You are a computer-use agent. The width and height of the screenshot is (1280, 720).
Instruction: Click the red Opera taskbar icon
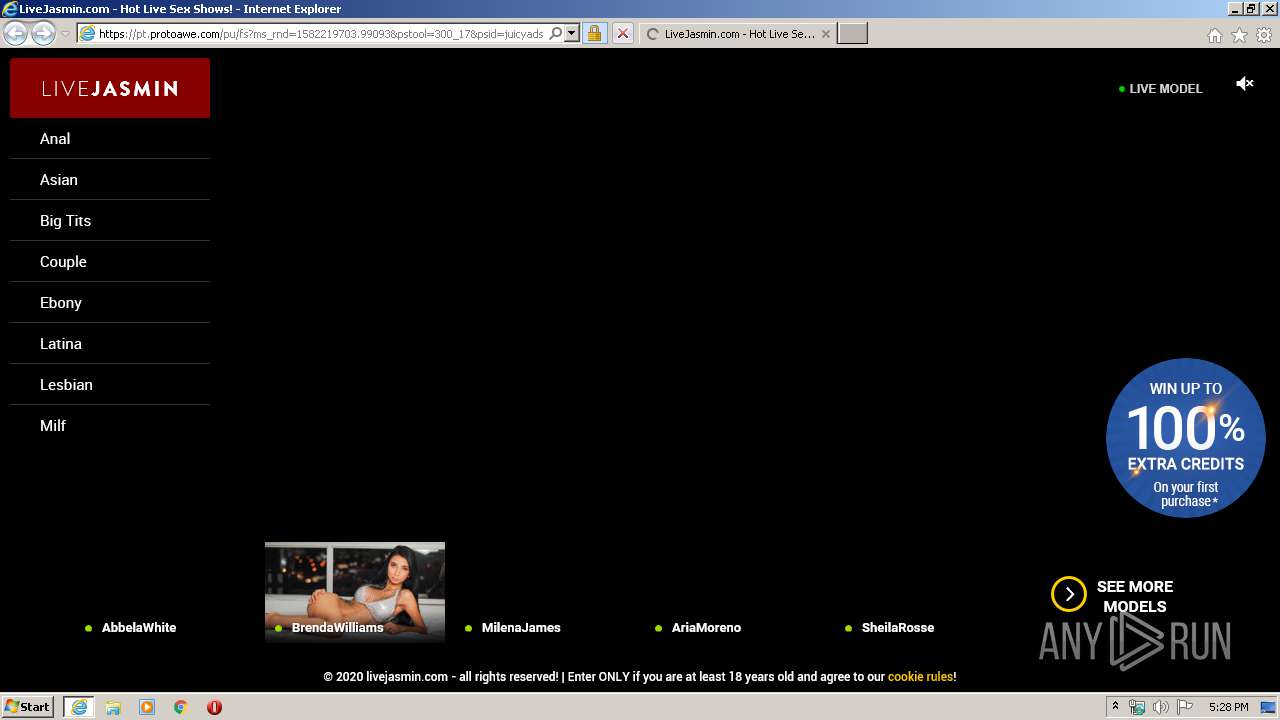[x=214, y=707]
